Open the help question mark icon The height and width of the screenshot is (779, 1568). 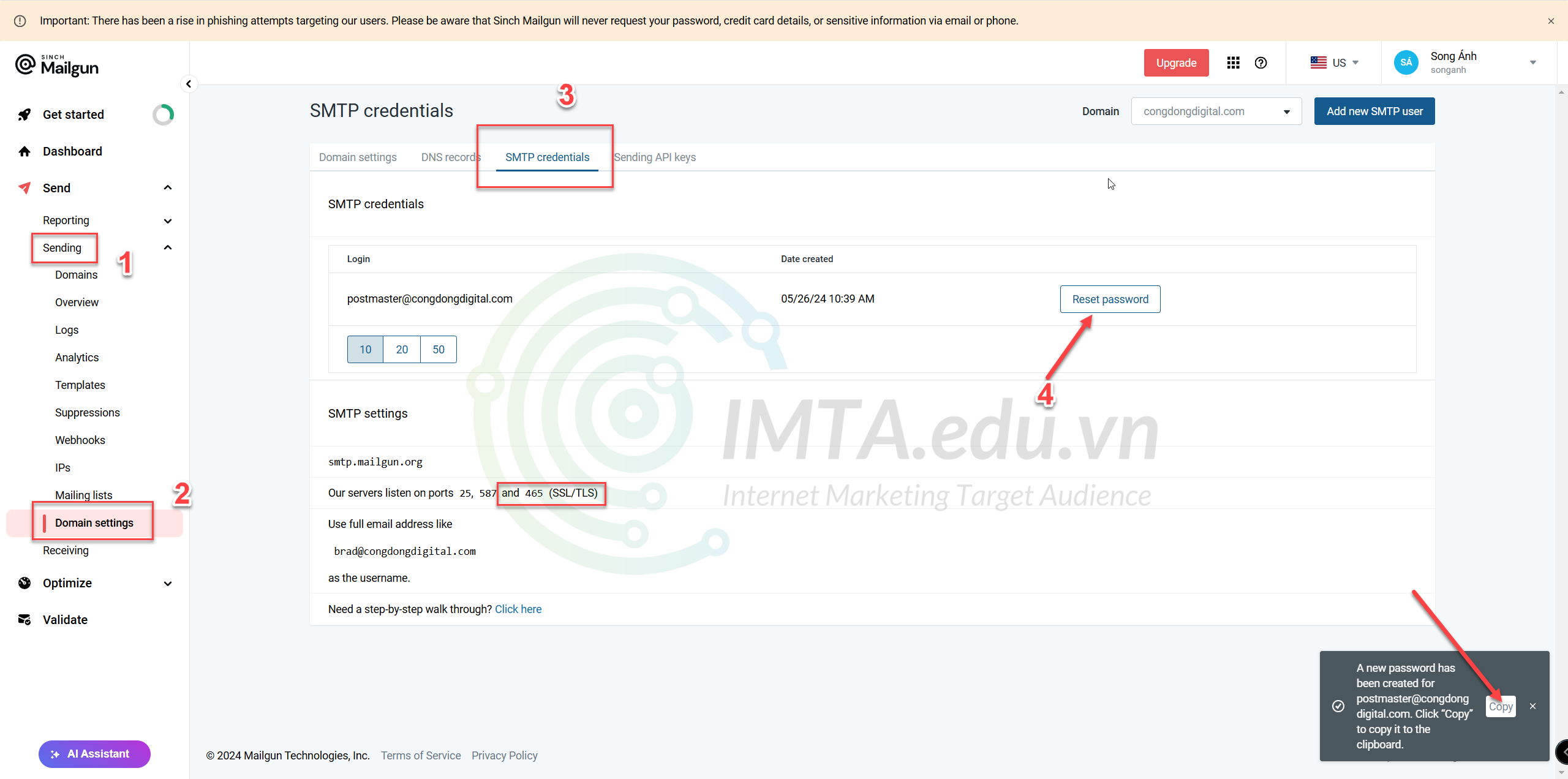[1261, 62]
